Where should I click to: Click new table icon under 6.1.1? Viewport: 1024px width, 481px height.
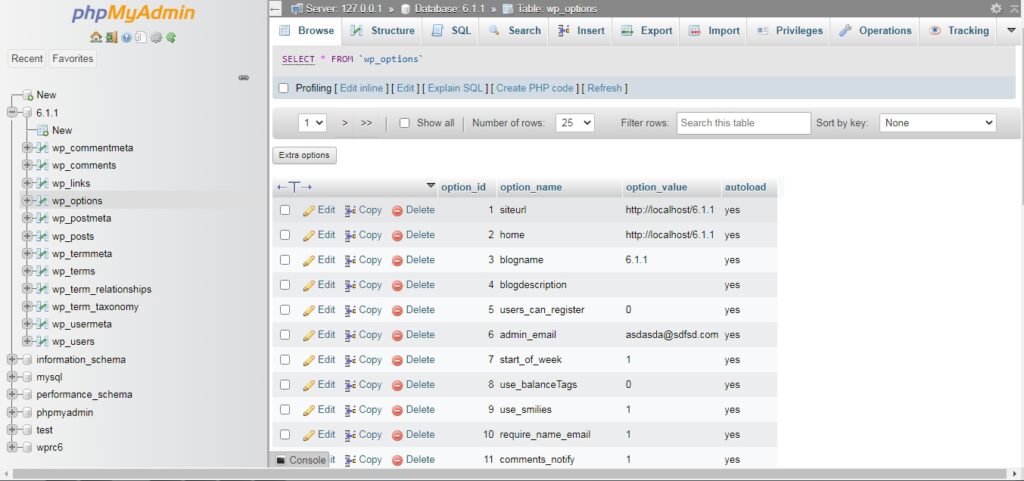[43, 131]
